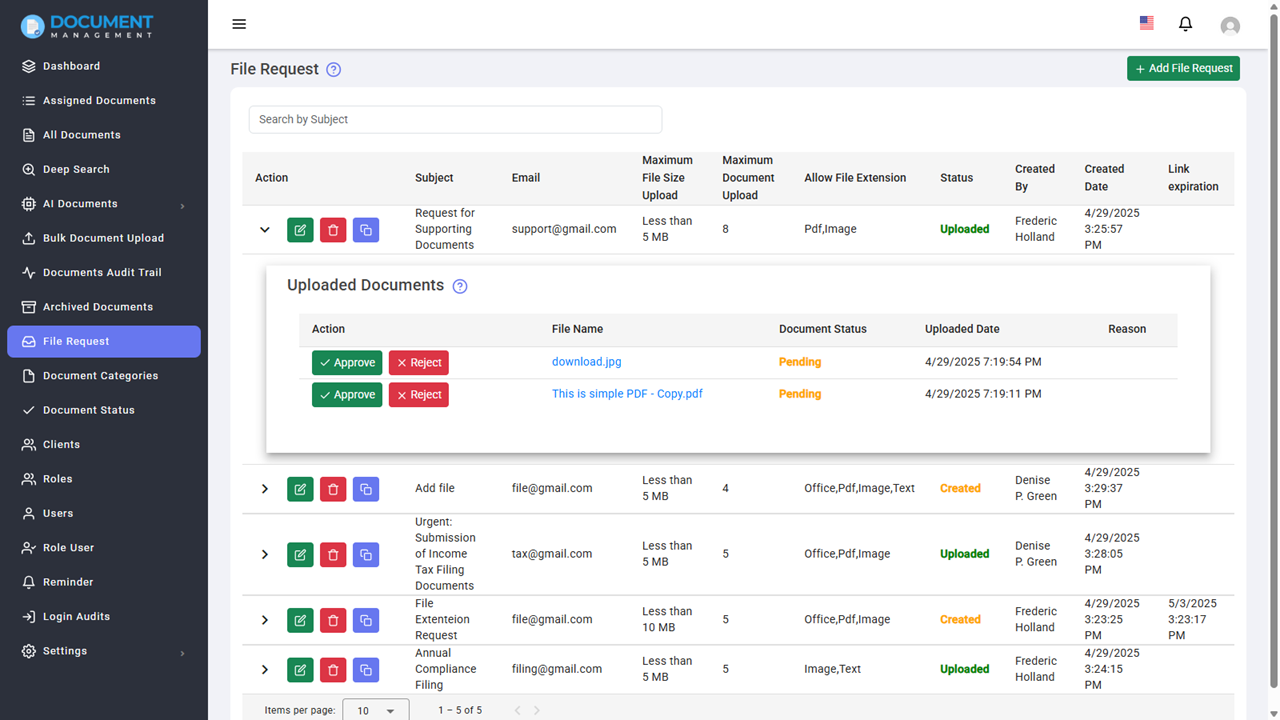
Task: Copy link for File Extenteion Request
Action: (x=366, y=620)
